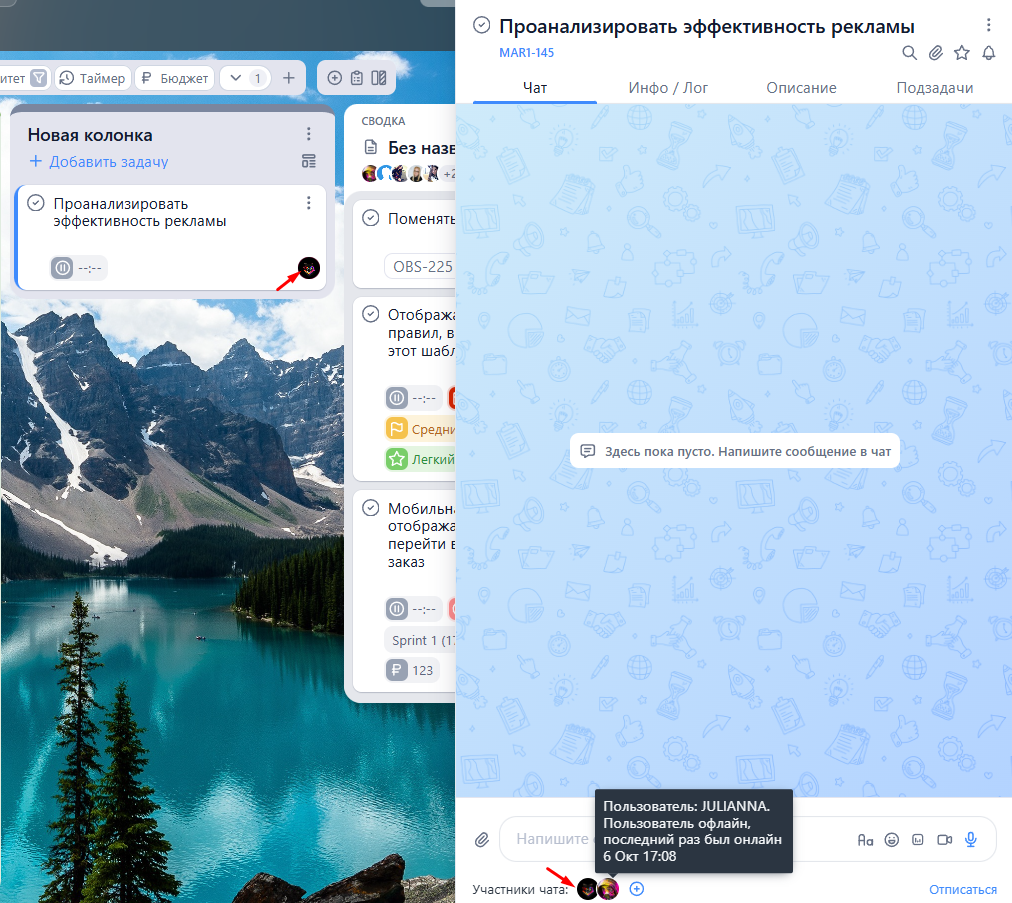Click the layout icon under the Новая колонка menu

click(x=309, y=161)
